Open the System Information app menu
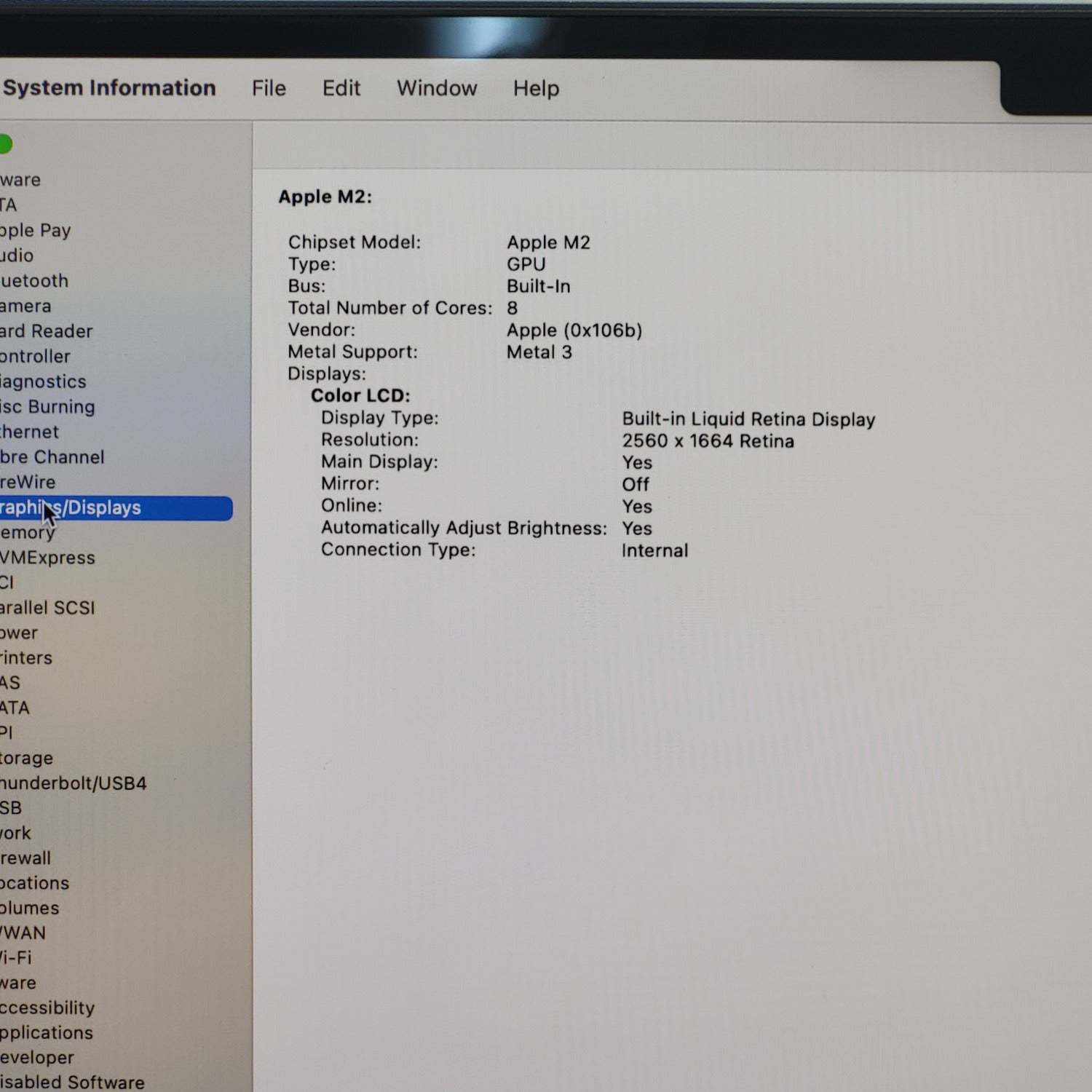 109,87
